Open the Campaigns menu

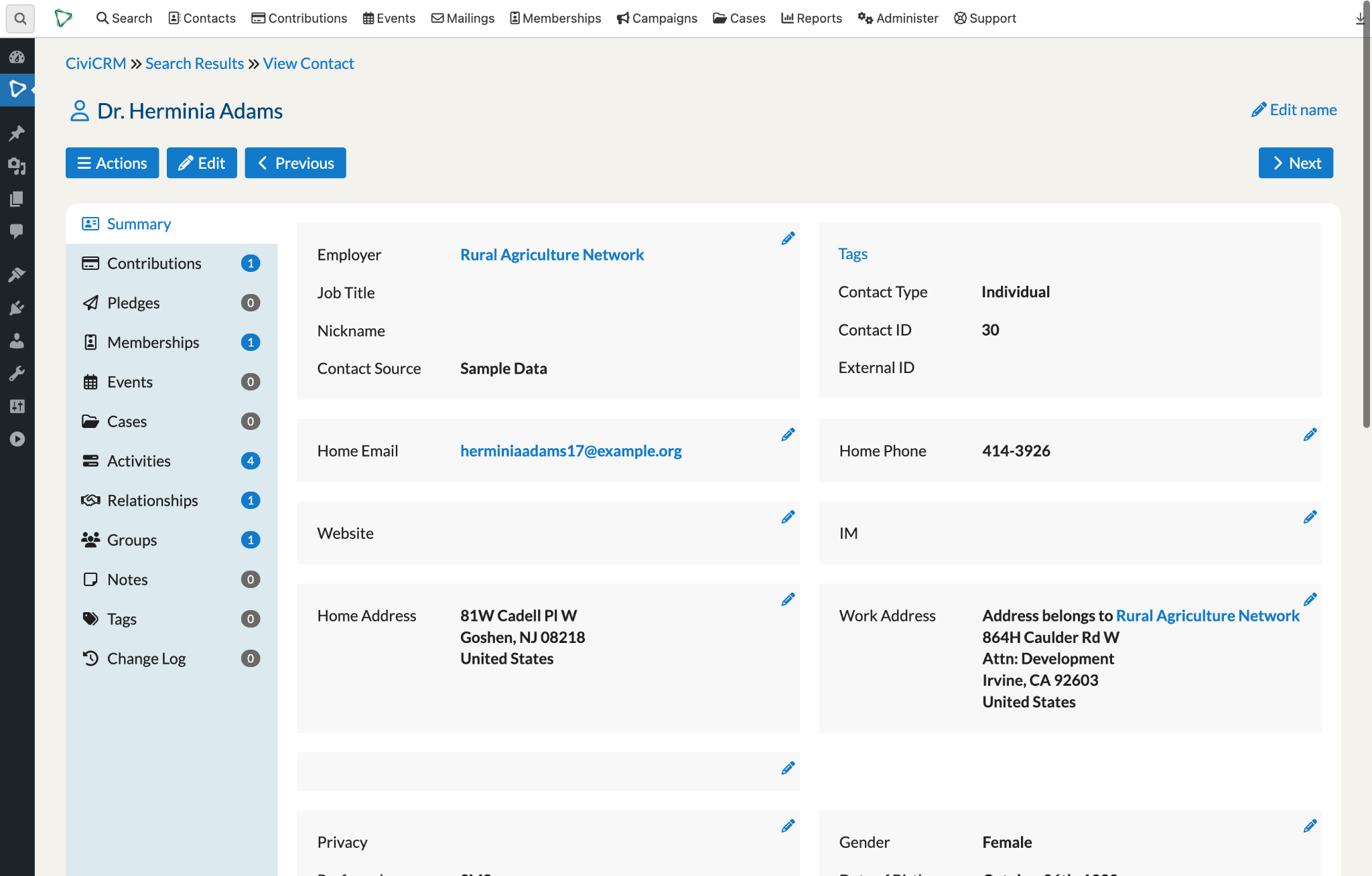point(657,18)
